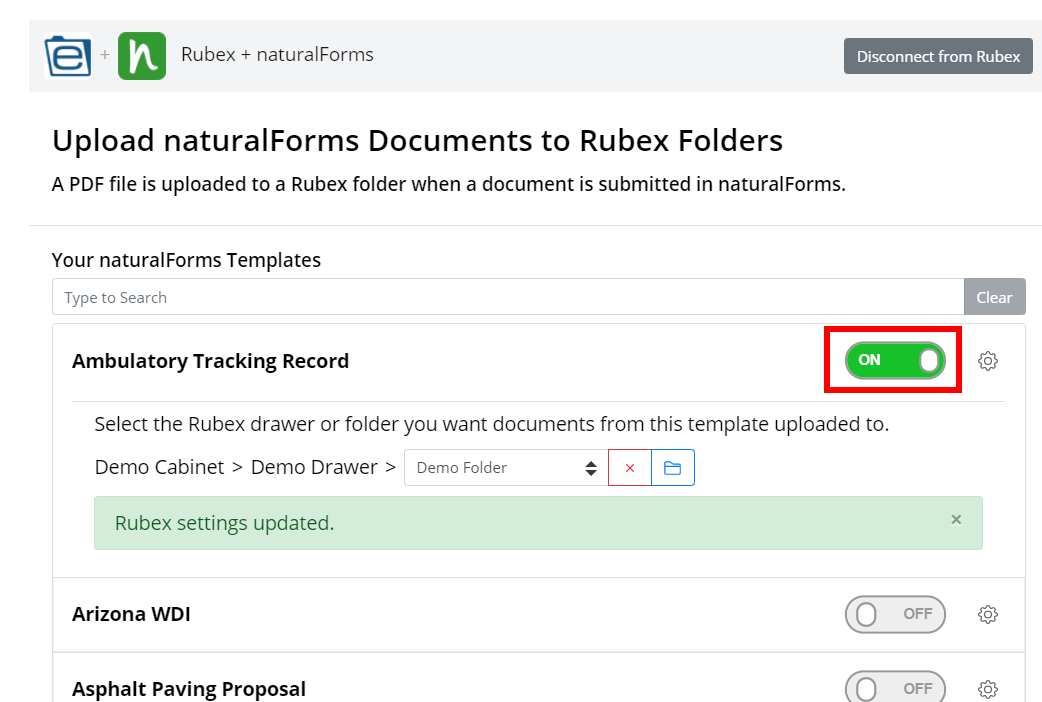This screenshot has width=1042, height=702.
Task: Click the Rubex + naturalForms header text
Action: coord(278,55)
